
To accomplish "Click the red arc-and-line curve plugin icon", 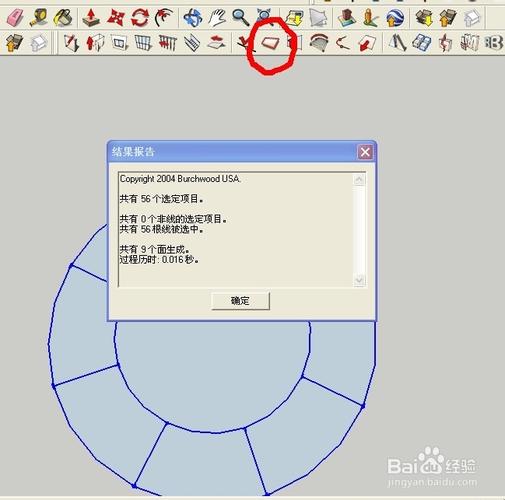I will point(343,43).
